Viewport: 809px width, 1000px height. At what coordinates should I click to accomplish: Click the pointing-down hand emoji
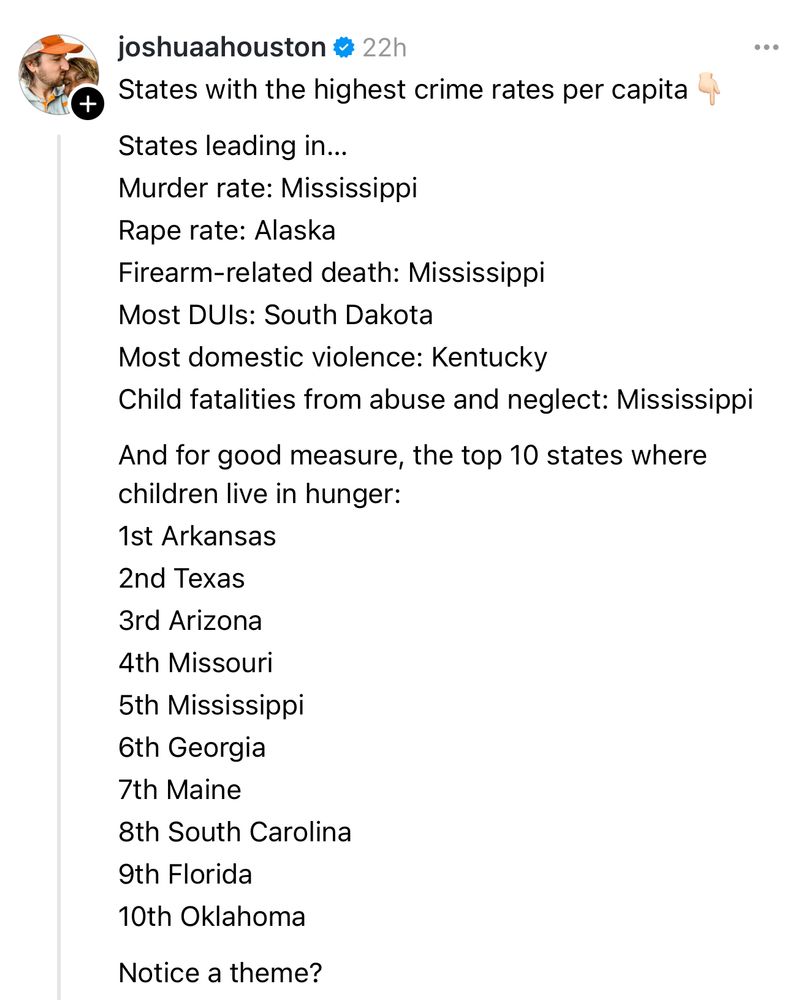[709, 90]
